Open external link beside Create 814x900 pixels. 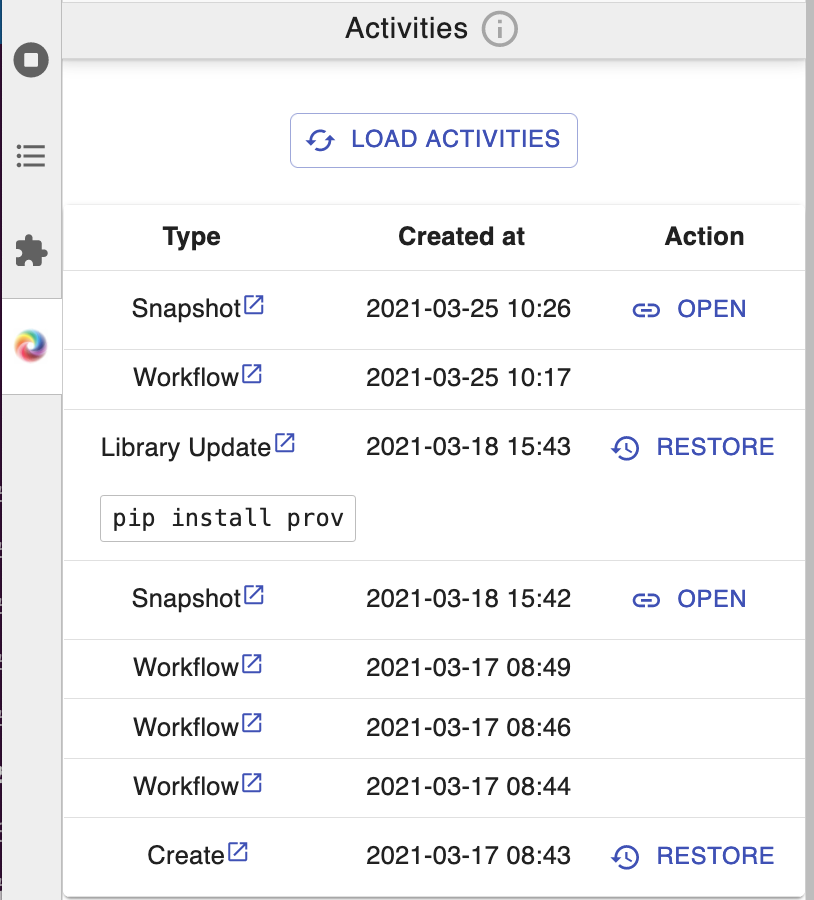click(x=238, y=853)
